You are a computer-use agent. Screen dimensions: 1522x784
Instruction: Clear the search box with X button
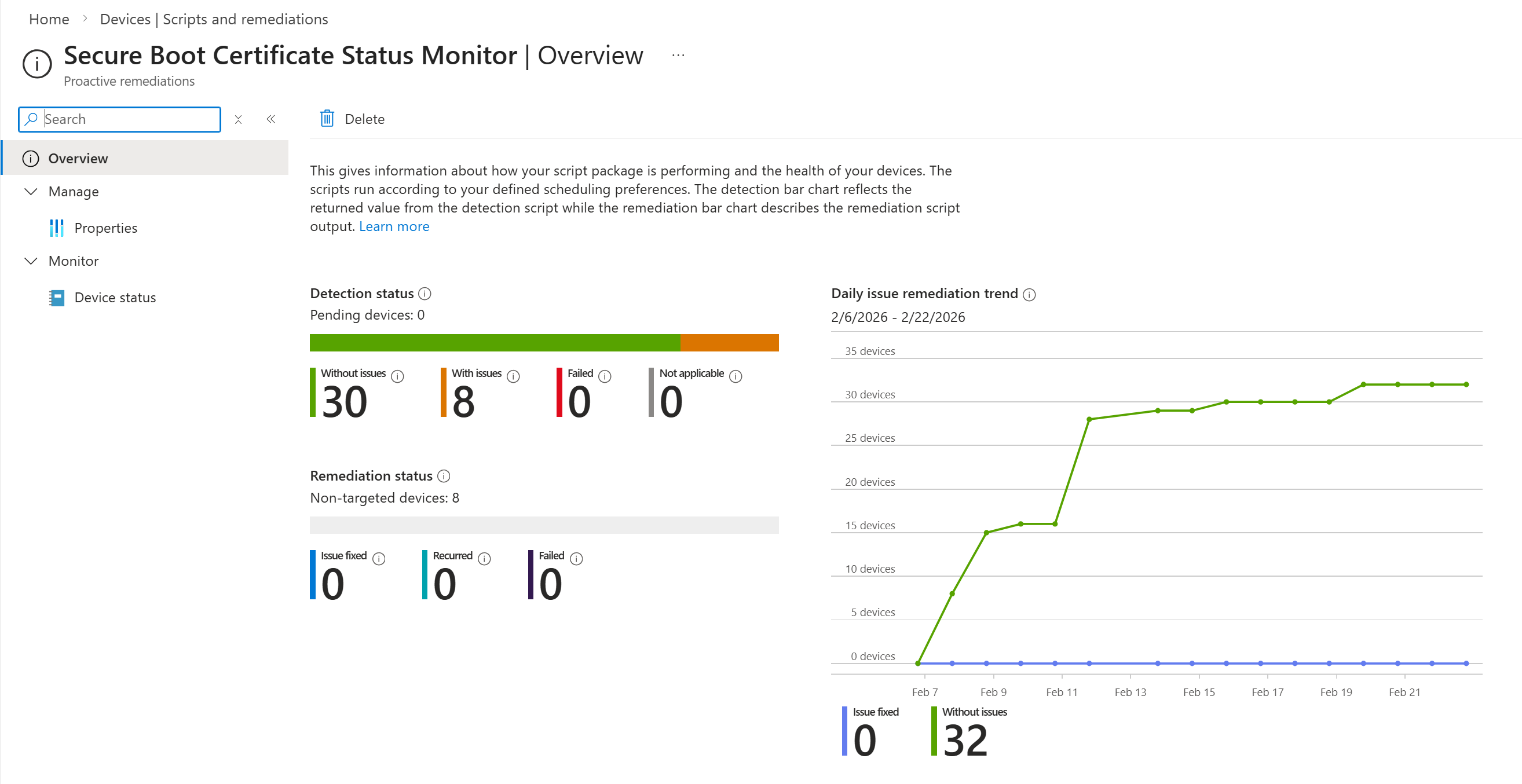238,119
